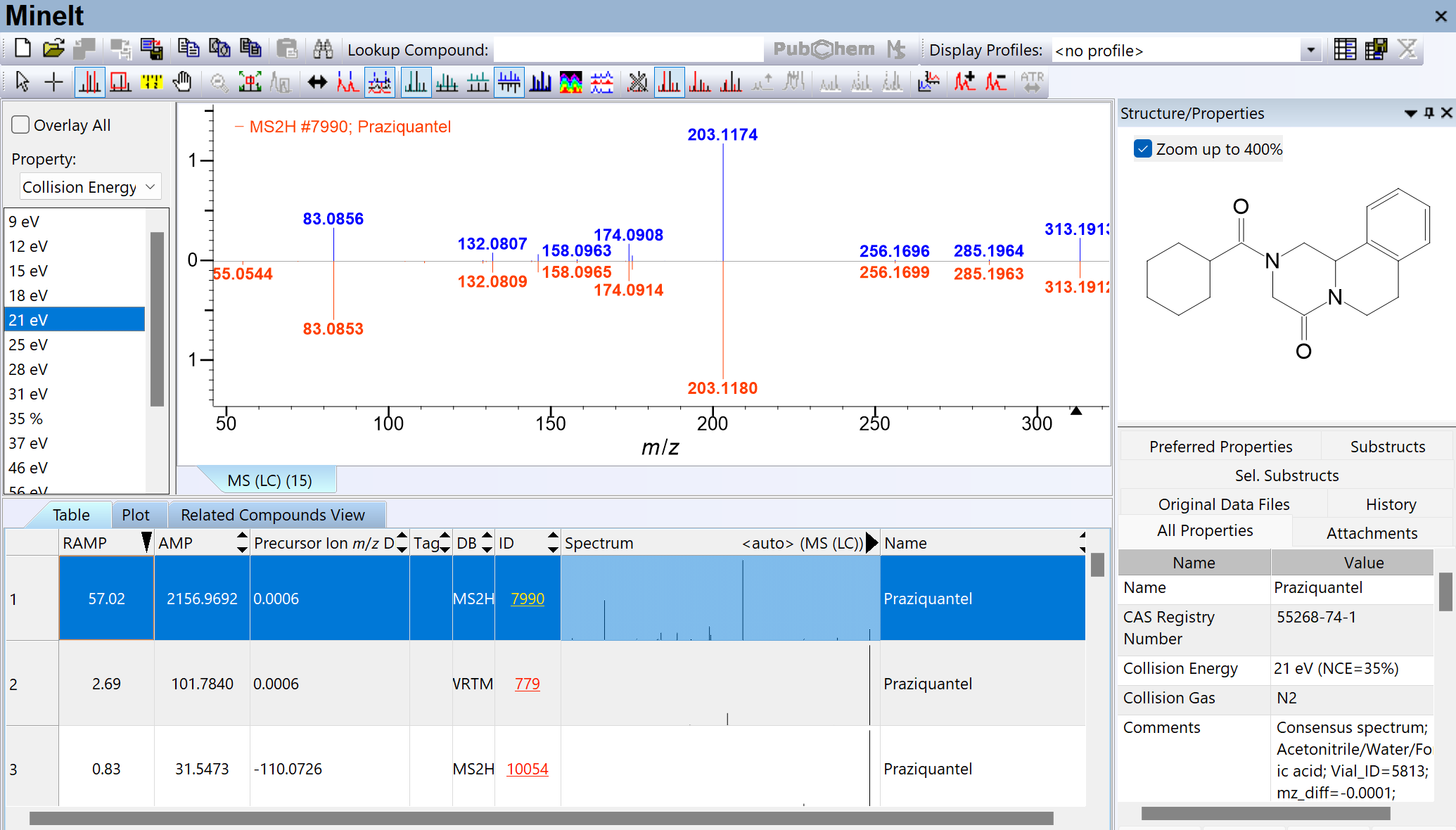
Task: Select 25 eV in collision energy list
Action: tap(28, 345)
